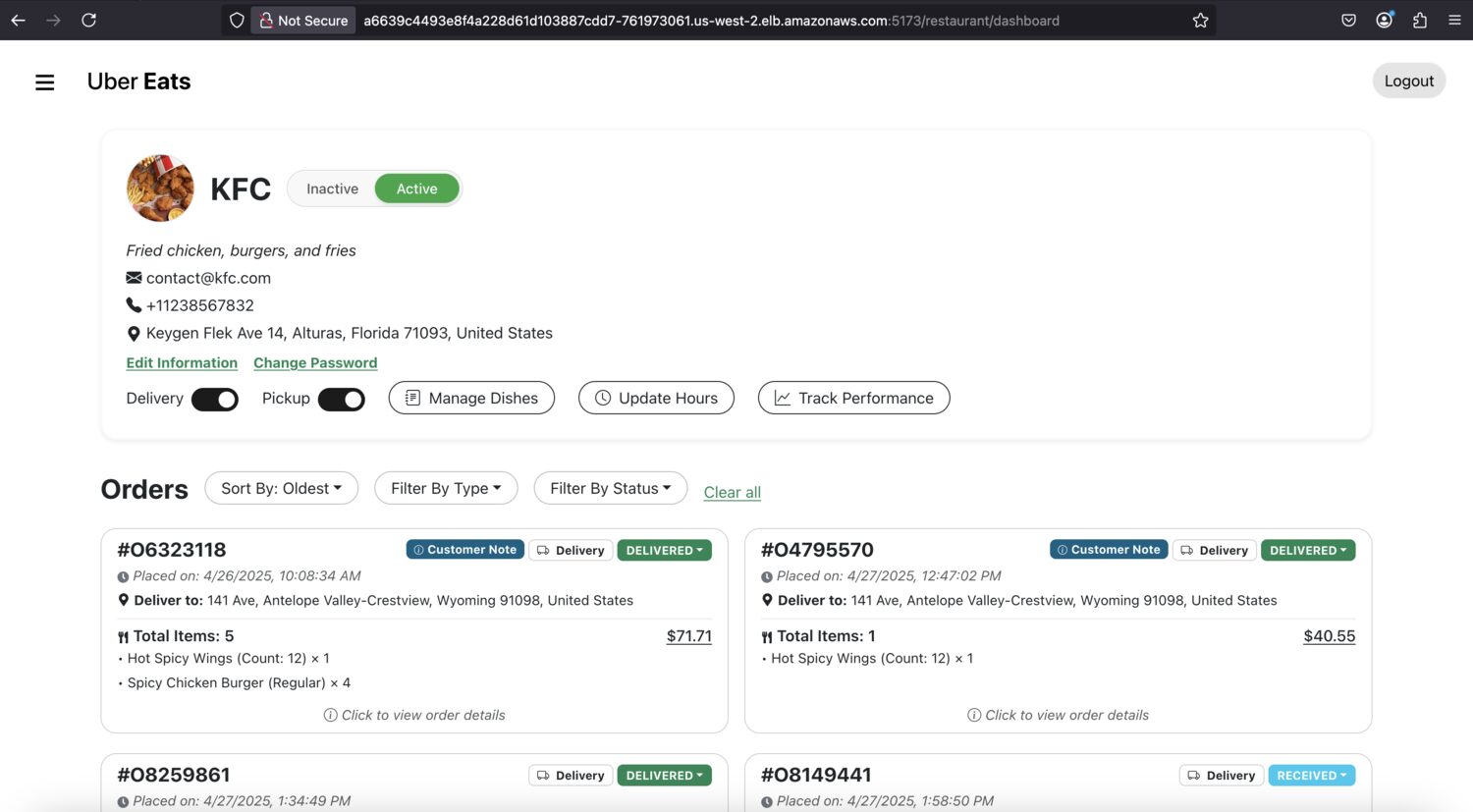
Task: Change DELIVERED status on order #04795570
Action: click(1308, 551)
